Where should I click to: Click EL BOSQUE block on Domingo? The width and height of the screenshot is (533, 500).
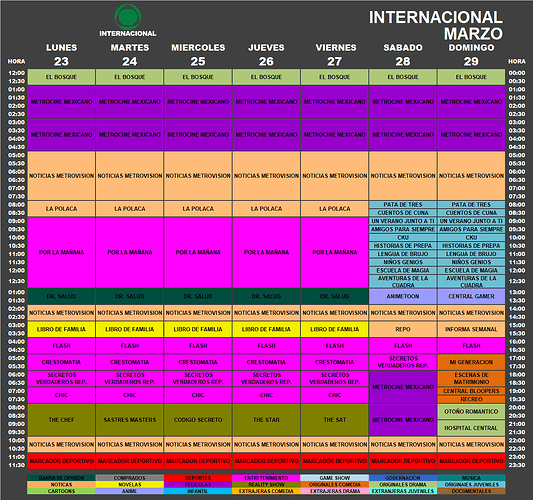click(471, 77)
